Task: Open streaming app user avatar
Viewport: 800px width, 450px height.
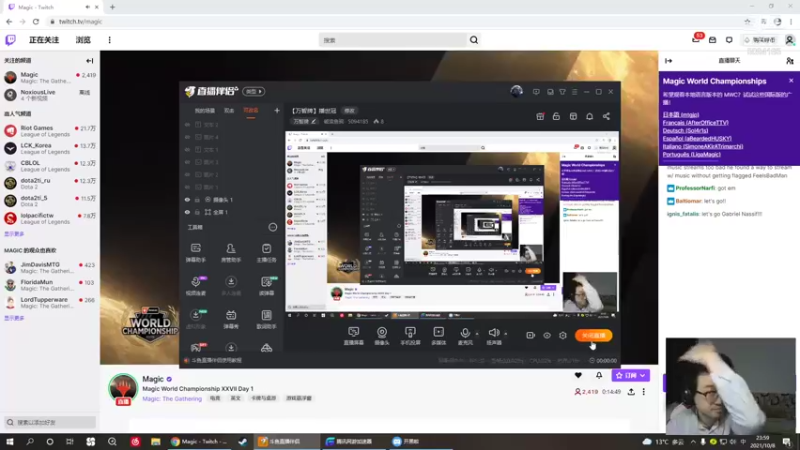Action: tap(516, 91)
